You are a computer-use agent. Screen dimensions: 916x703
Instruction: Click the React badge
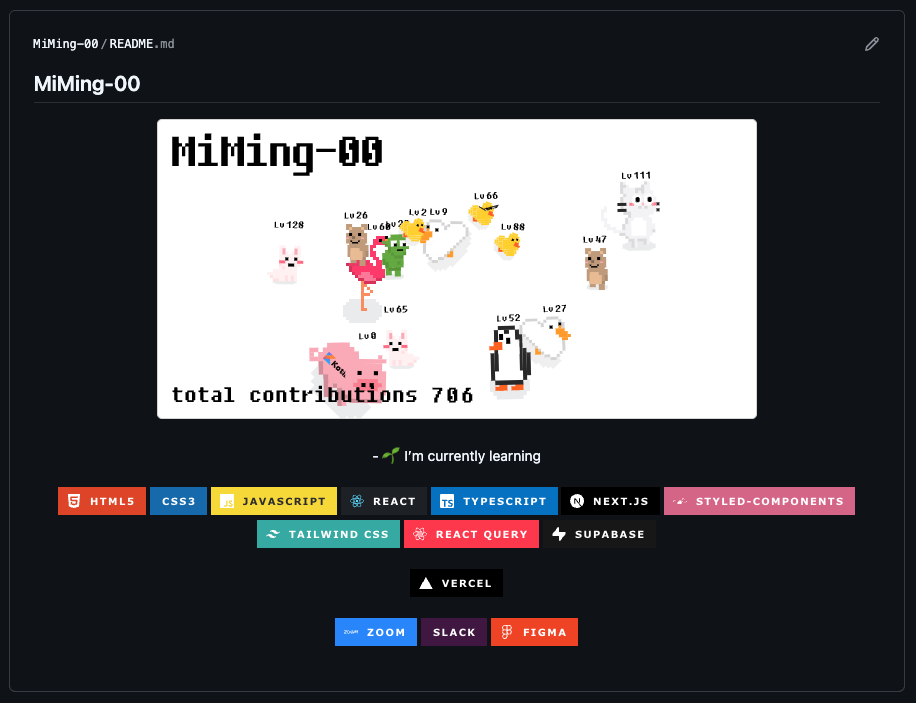(x=384, y=501)
